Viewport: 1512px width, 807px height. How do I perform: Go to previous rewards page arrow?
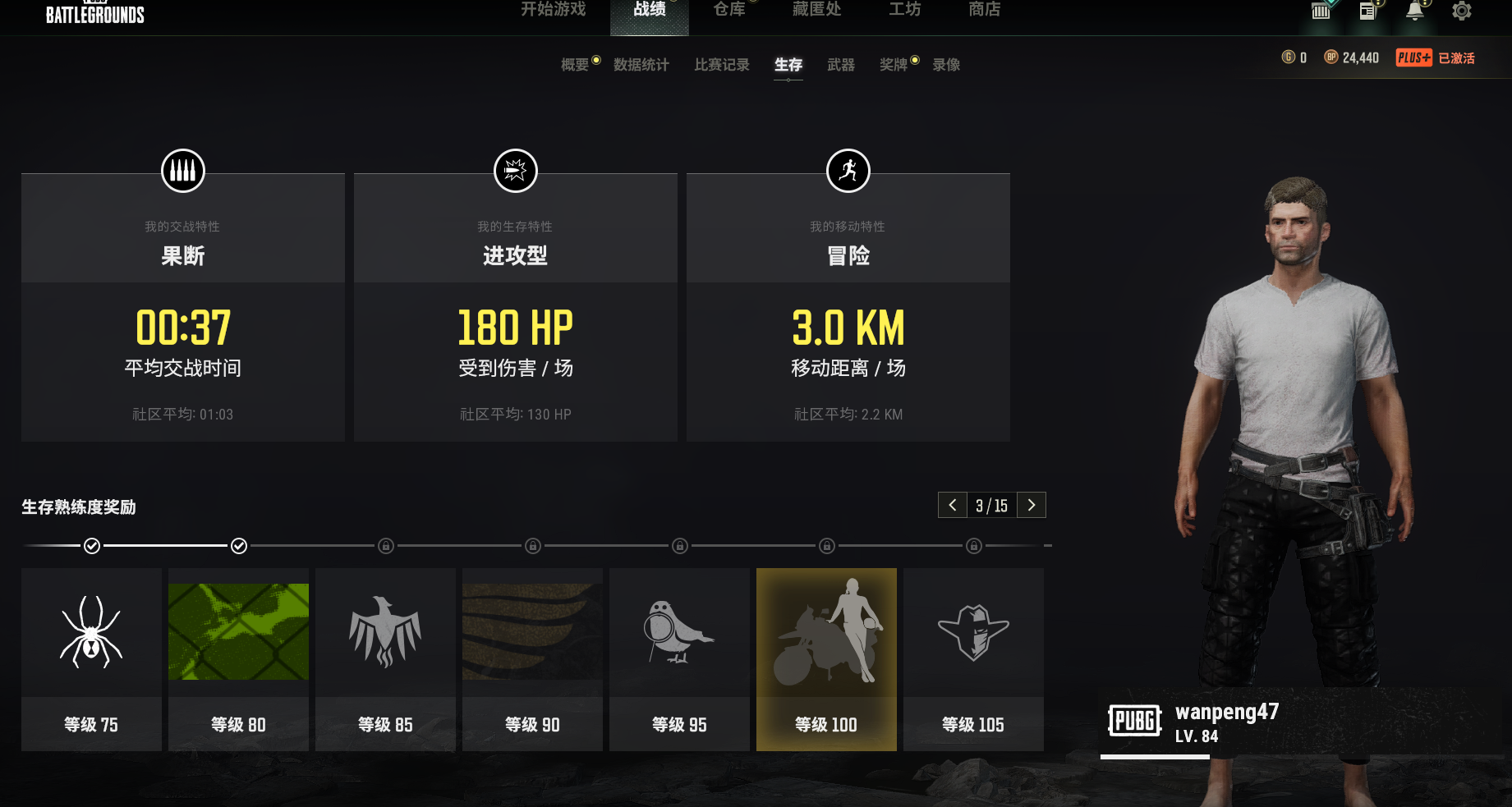(953, 505)
